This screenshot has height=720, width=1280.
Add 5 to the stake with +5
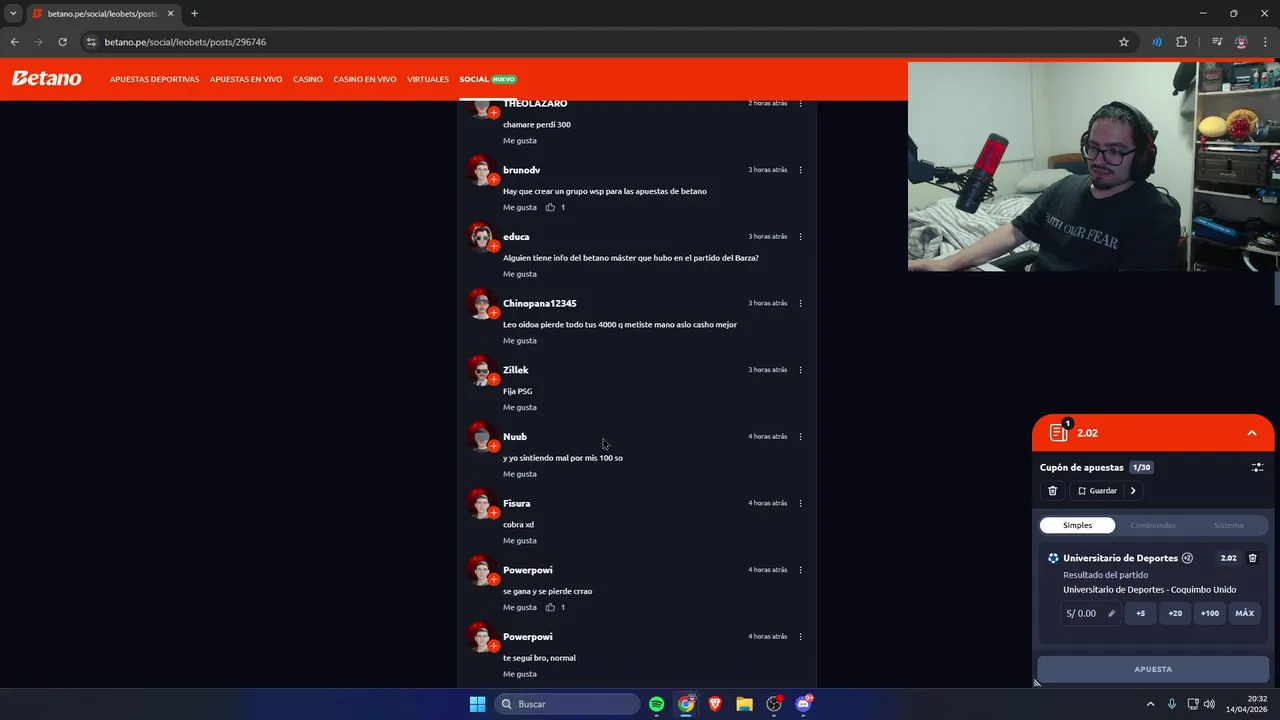[1140, 614]
